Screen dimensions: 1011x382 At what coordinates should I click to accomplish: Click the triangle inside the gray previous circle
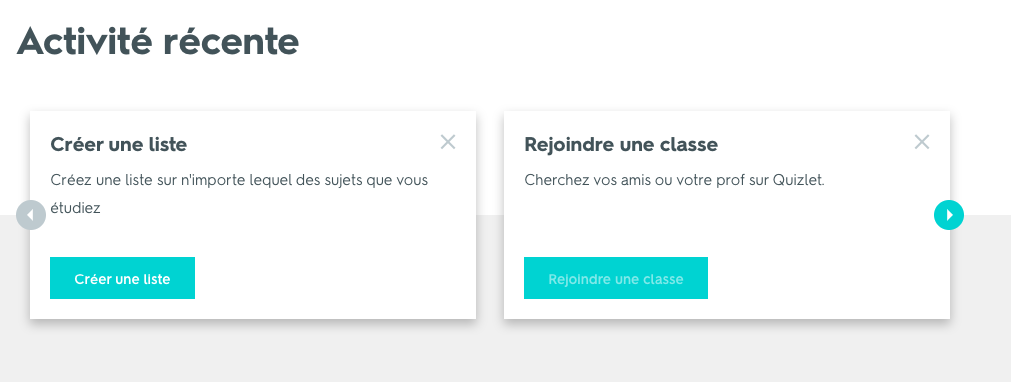(x=30, y=216)
